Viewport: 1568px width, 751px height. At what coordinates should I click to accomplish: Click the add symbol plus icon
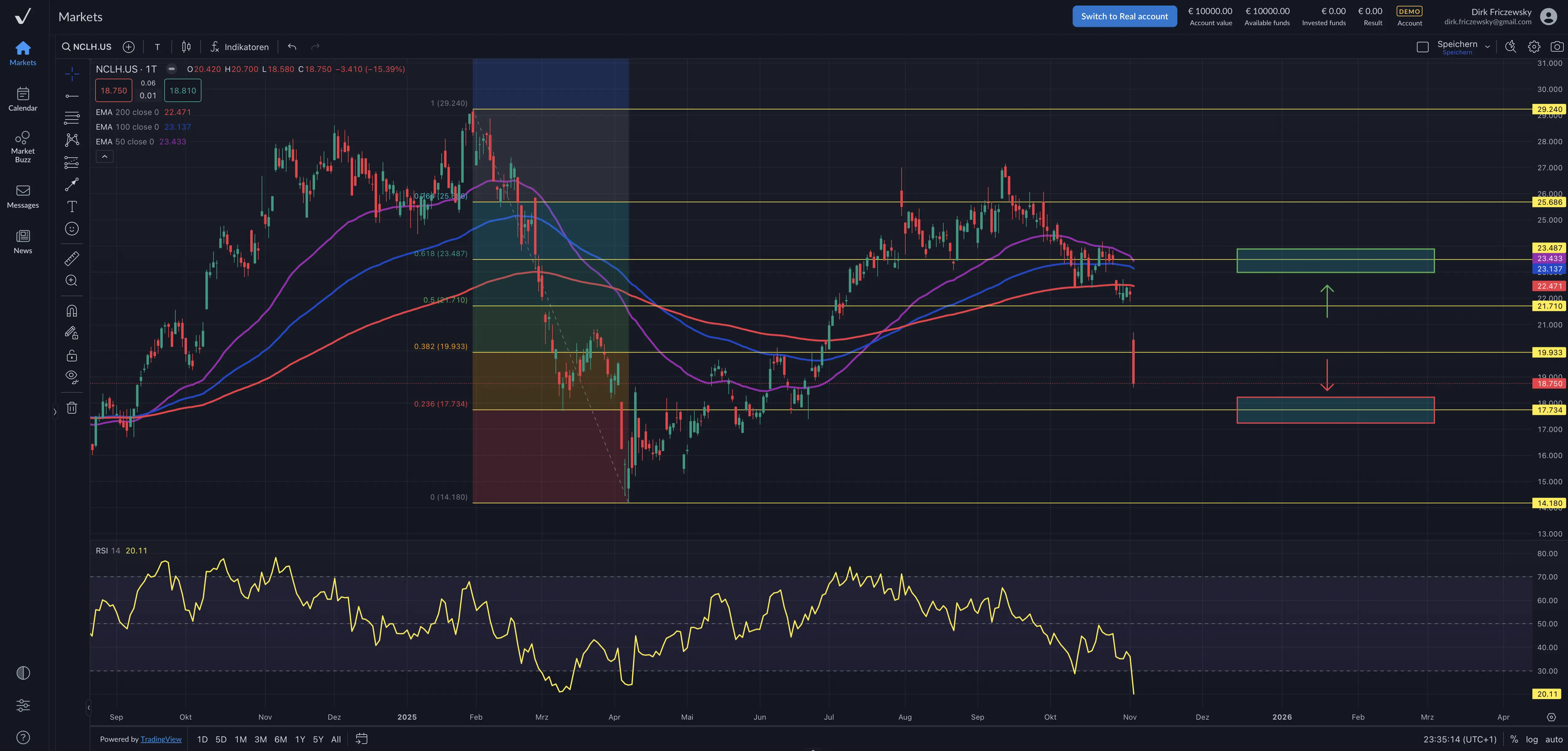128,47
